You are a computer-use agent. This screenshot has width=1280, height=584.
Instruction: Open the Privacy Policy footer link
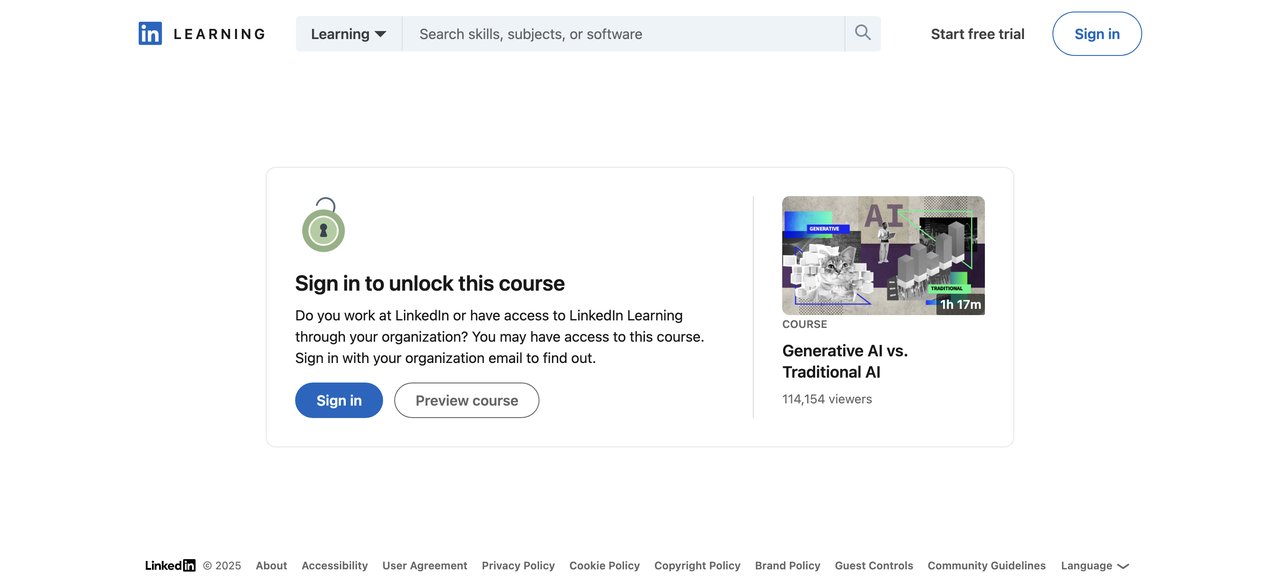tap(518, 566)
